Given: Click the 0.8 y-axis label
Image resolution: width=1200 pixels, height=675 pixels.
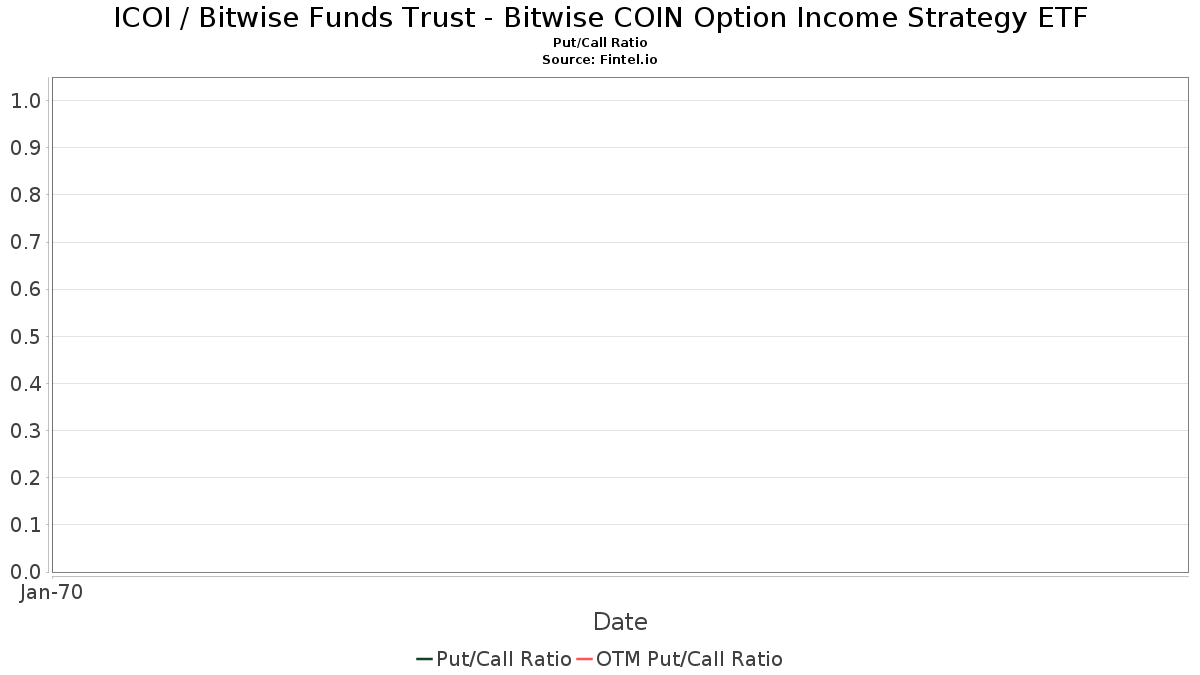Looking at the screenshot, I should click(25, 194).
